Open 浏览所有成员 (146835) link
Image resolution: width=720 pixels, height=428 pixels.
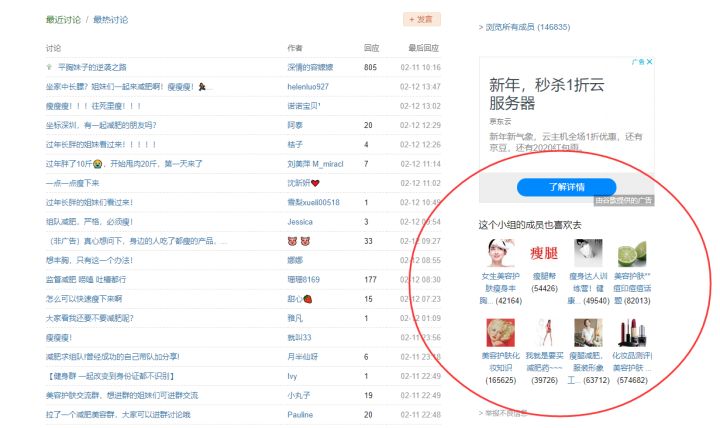click(527, 28)
